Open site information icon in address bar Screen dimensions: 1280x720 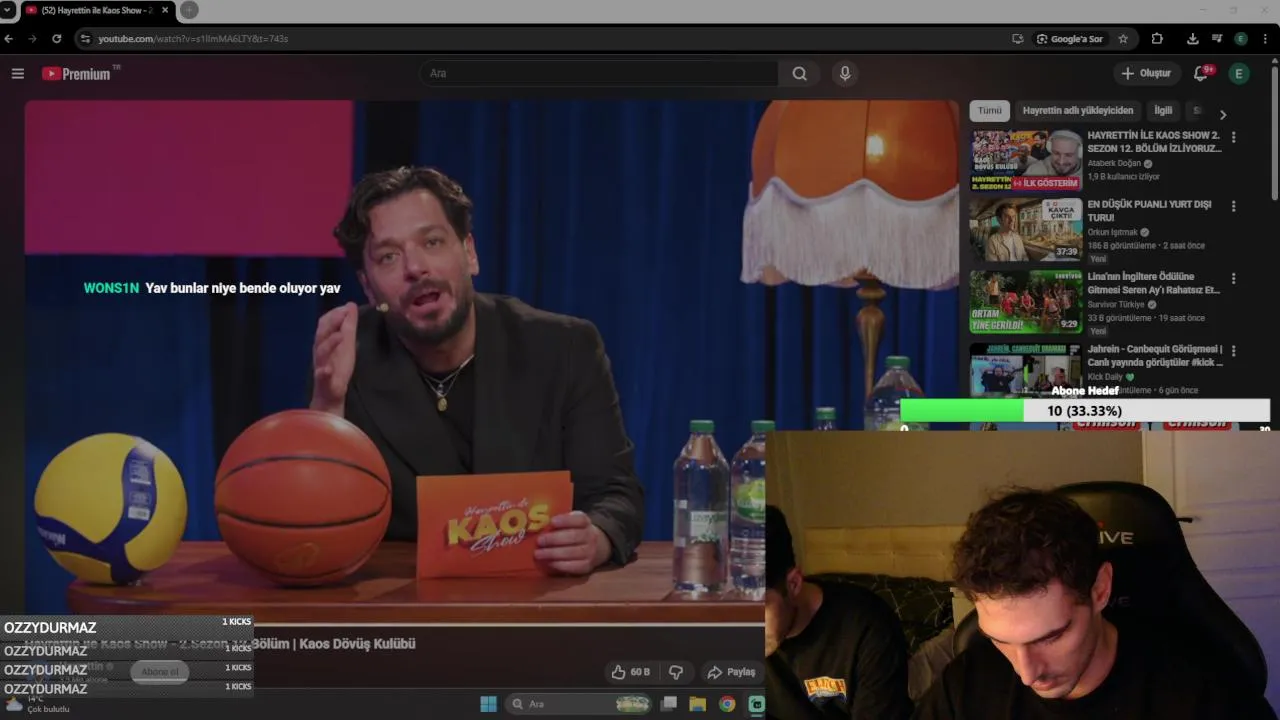(x=85, y=38)
